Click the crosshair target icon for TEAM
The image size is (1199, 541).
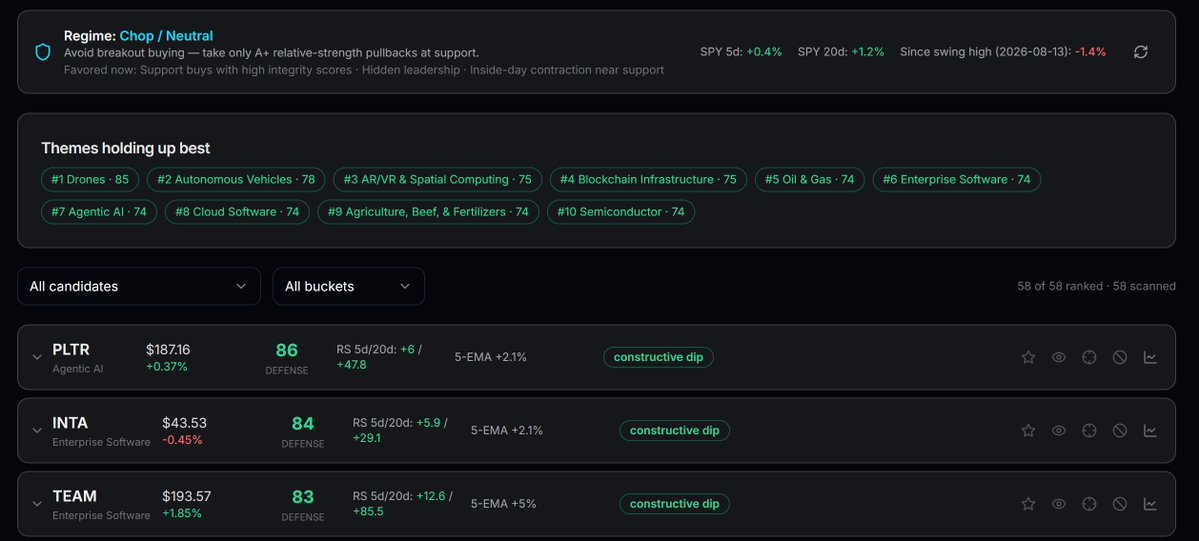(x=1089, y=504)
